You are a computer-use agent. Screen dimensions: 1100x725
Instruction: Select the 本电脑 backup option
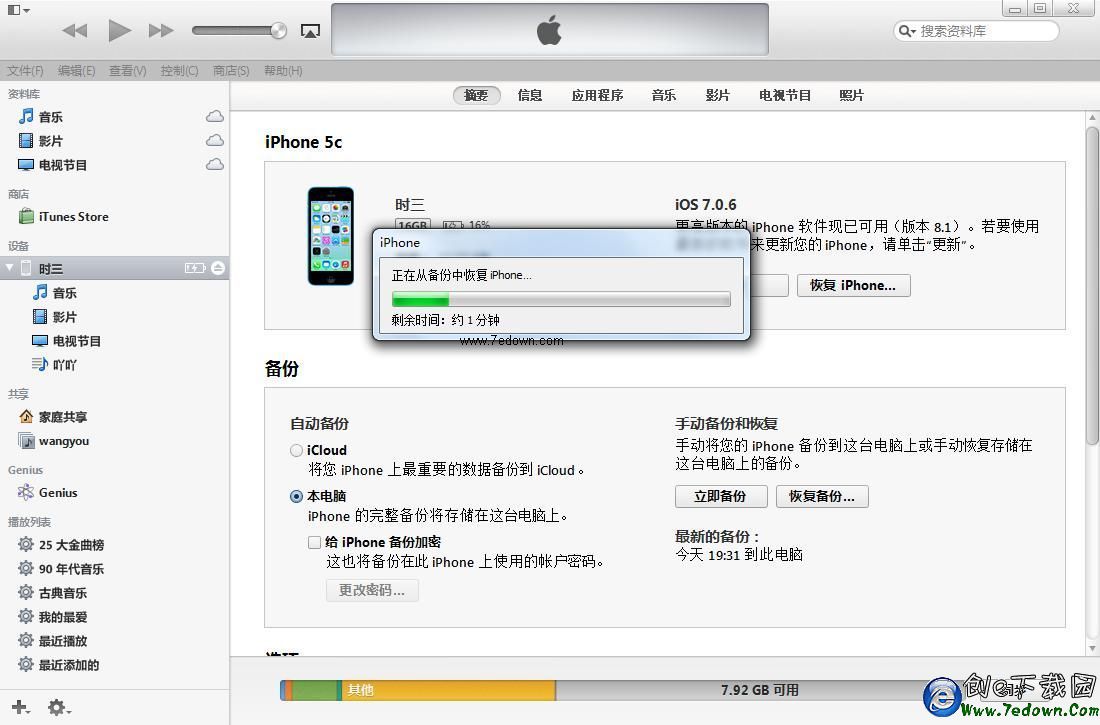[x=297, y=496]
